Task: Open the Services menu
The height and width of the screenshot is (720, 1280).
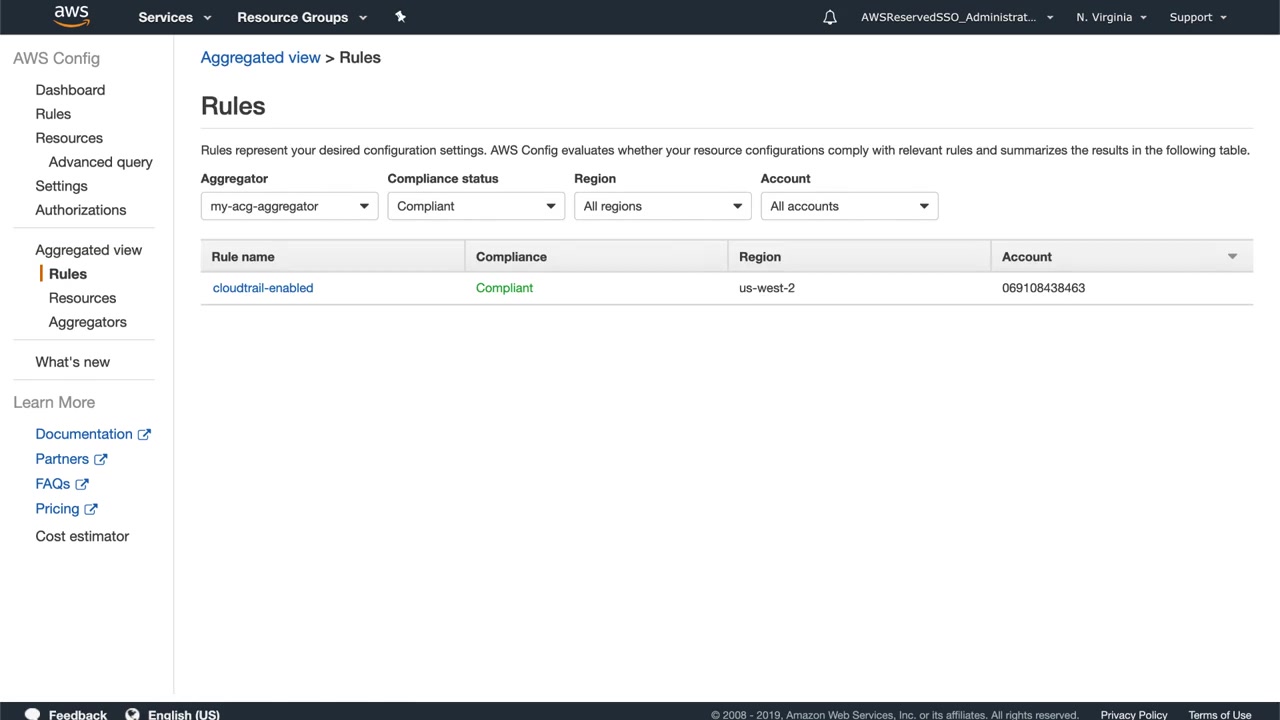Action: coord(175,17)
